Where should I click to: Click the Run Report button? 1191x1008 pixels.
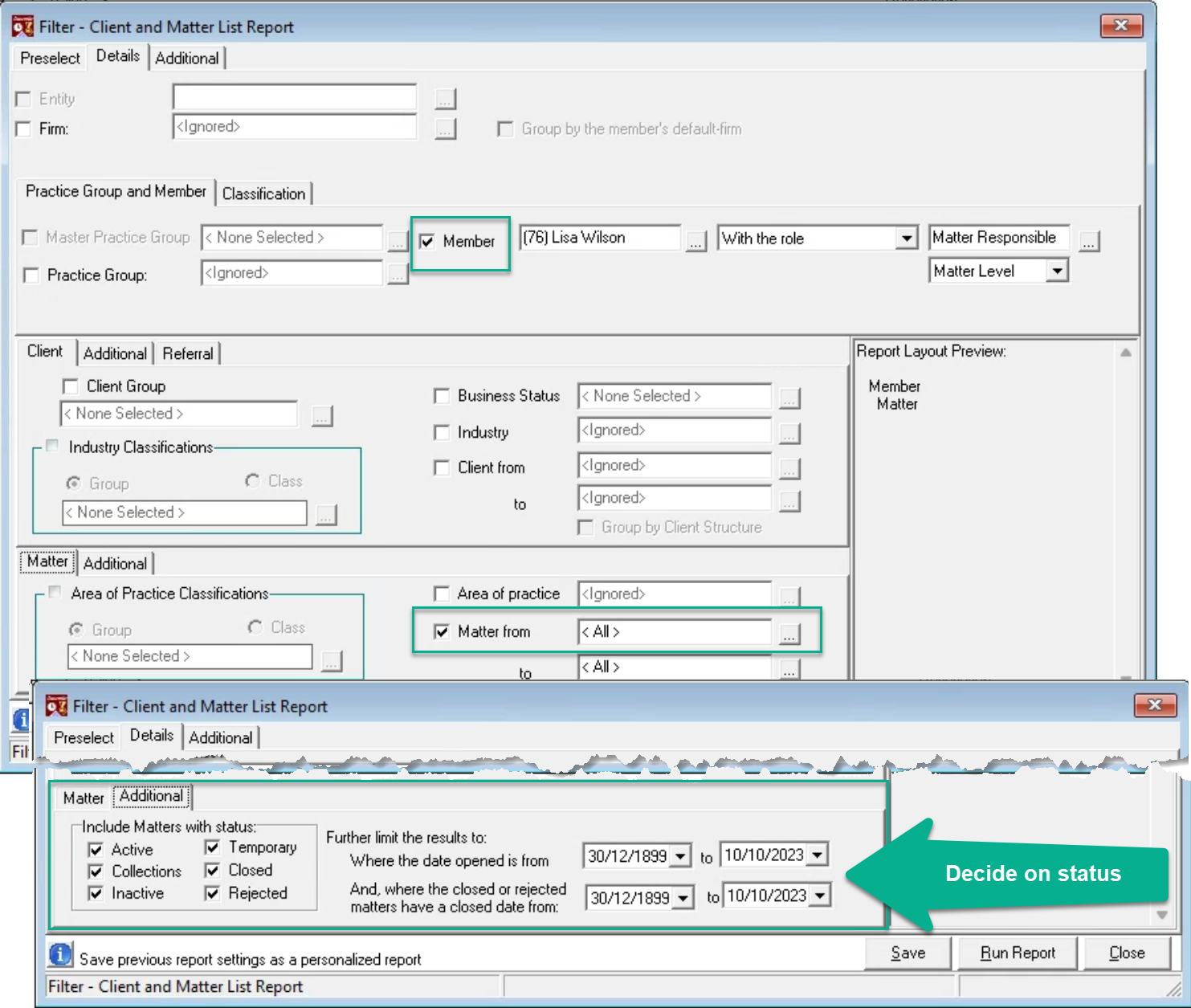point(1018,953)
